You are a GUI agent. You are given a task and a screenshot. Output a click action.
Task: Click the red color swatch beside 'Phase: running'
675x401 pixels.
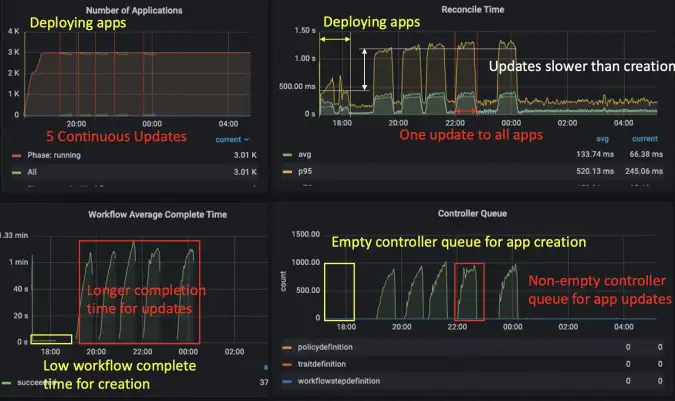tap(17, 155)
